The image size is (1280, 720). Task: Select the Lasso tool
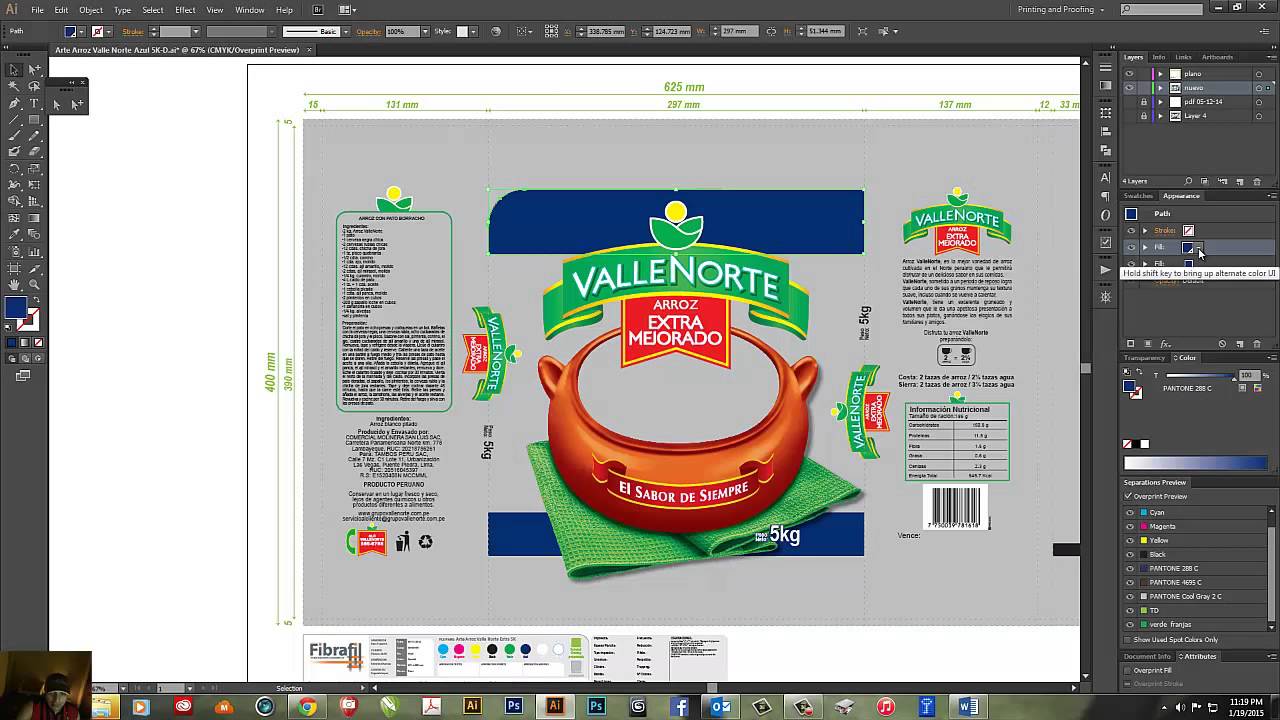34,86
